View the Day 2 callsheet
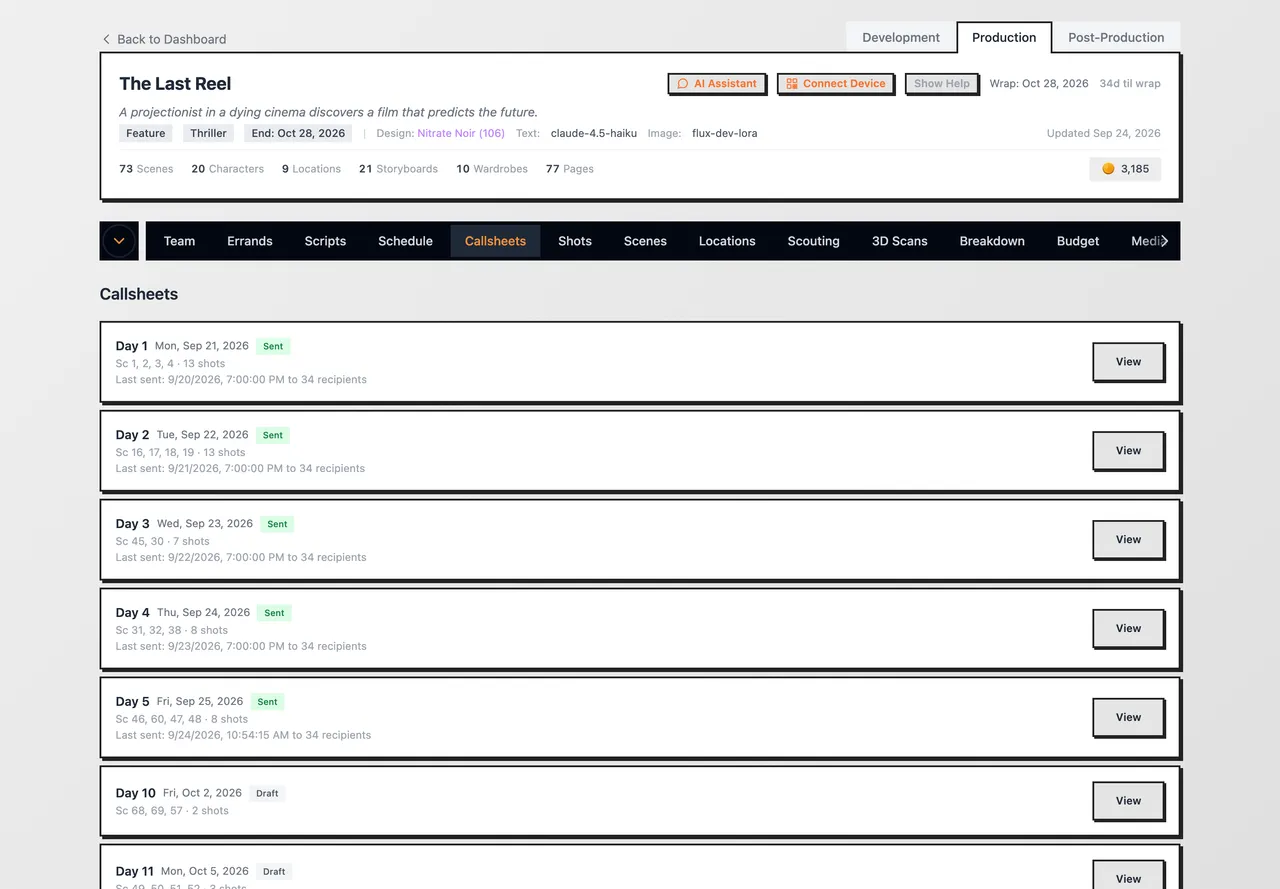 pyautogui.click(x=1128, y=451)
